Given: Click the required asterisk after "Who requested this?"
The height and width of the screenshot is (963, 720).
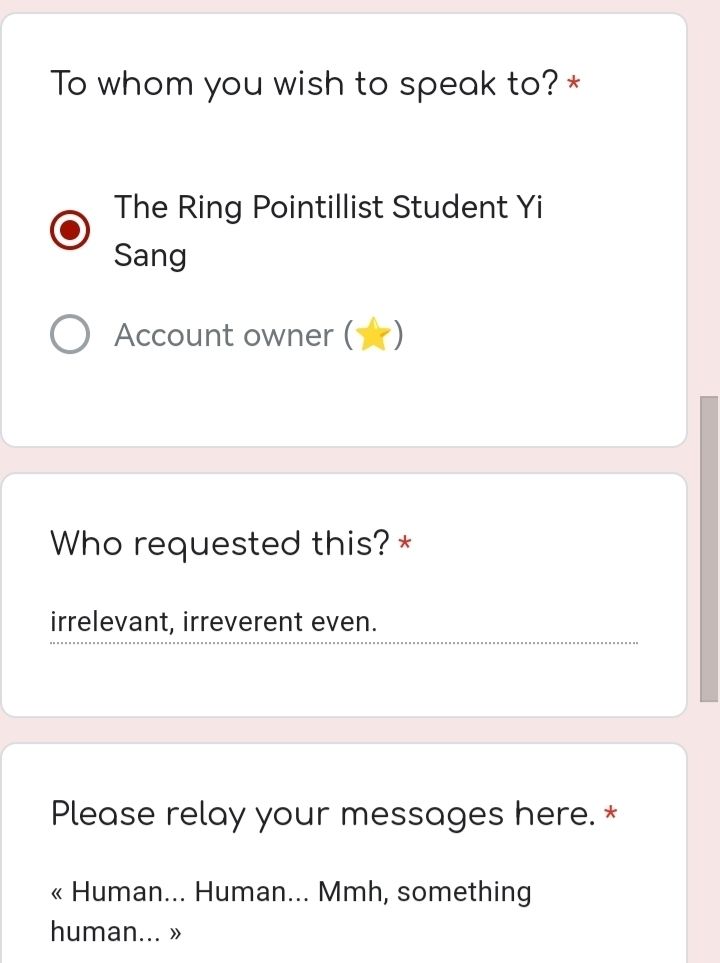Looking at the screenshot, I should click(405, 544).
